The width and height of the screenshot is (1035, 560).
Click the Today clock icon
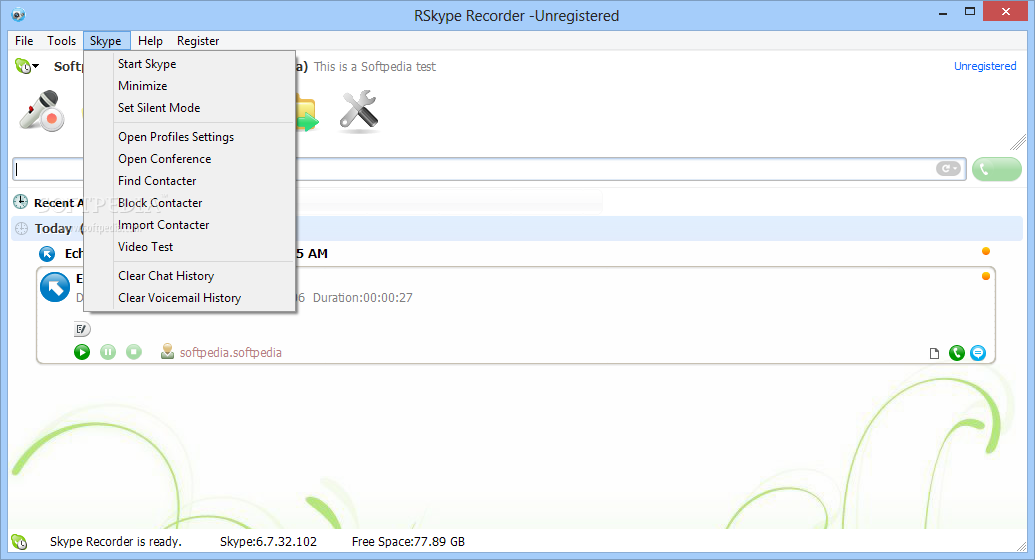22,228
